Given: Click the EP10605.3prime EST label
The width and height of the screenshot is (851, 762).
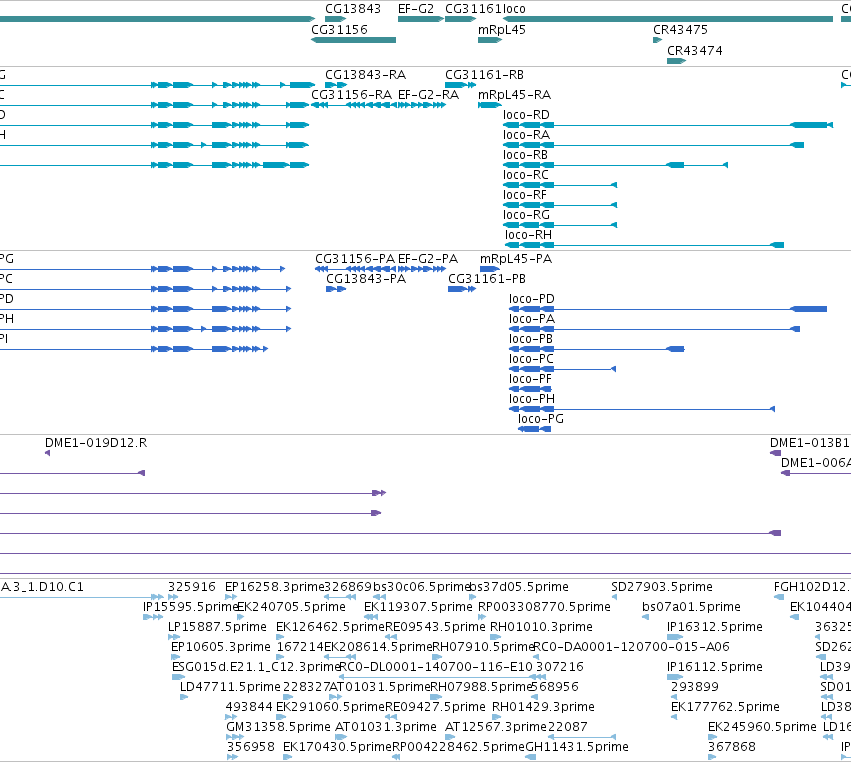Looking at the screenshot, I should [x=220, y=647].
